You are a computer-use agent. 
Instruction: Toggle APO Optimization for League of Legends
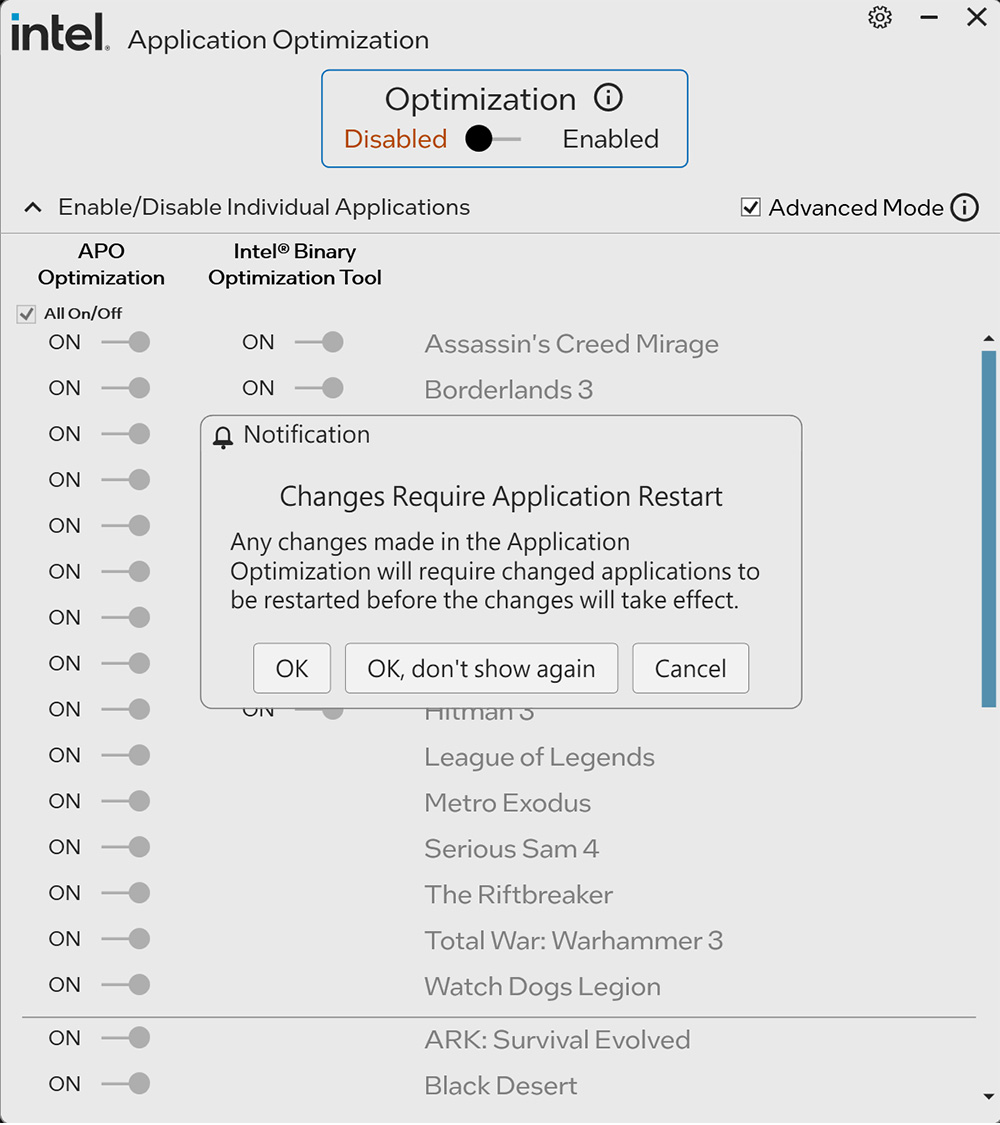(126, 756)
